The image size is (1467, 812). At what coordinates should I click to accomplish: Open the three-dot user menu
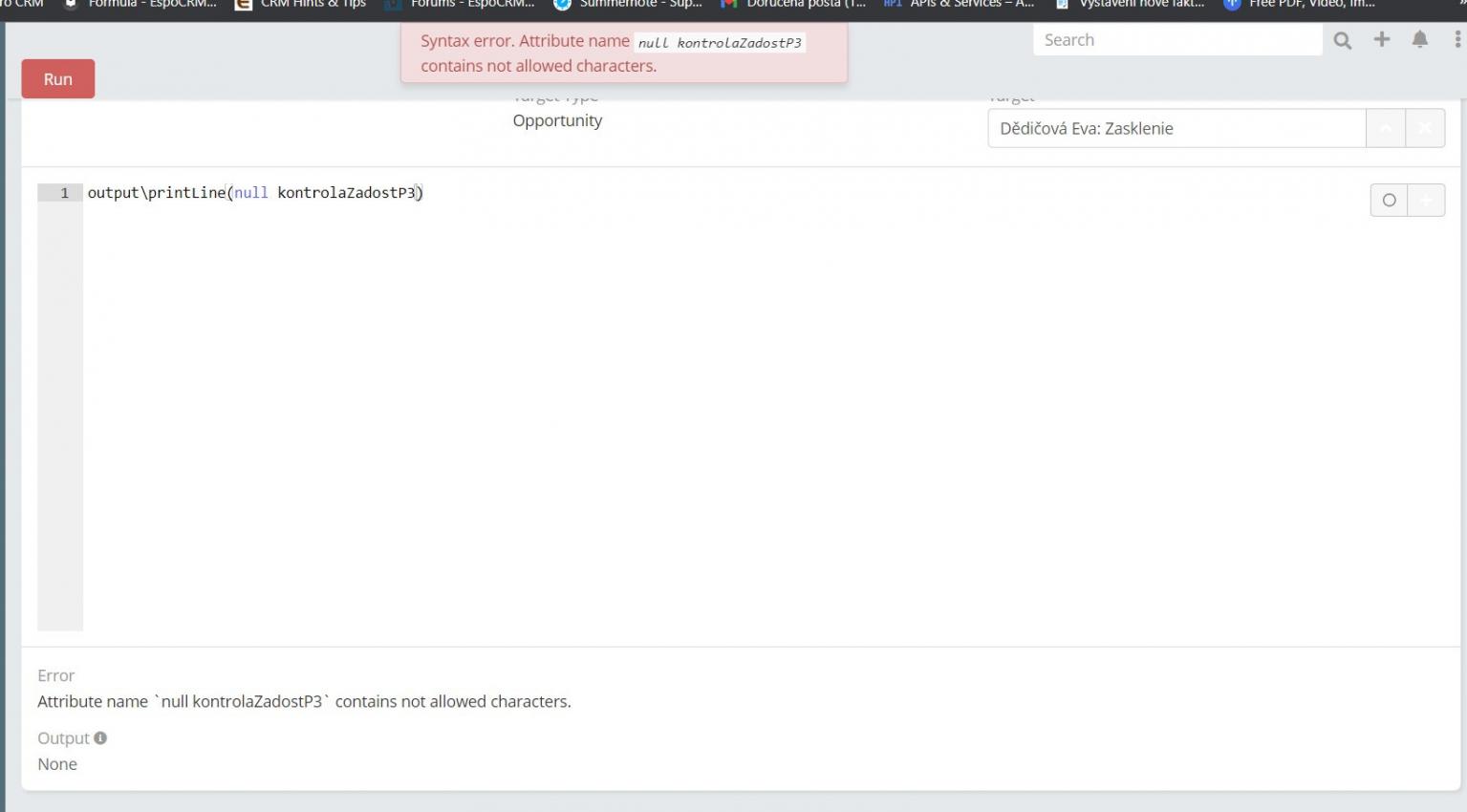point(1456,39)
